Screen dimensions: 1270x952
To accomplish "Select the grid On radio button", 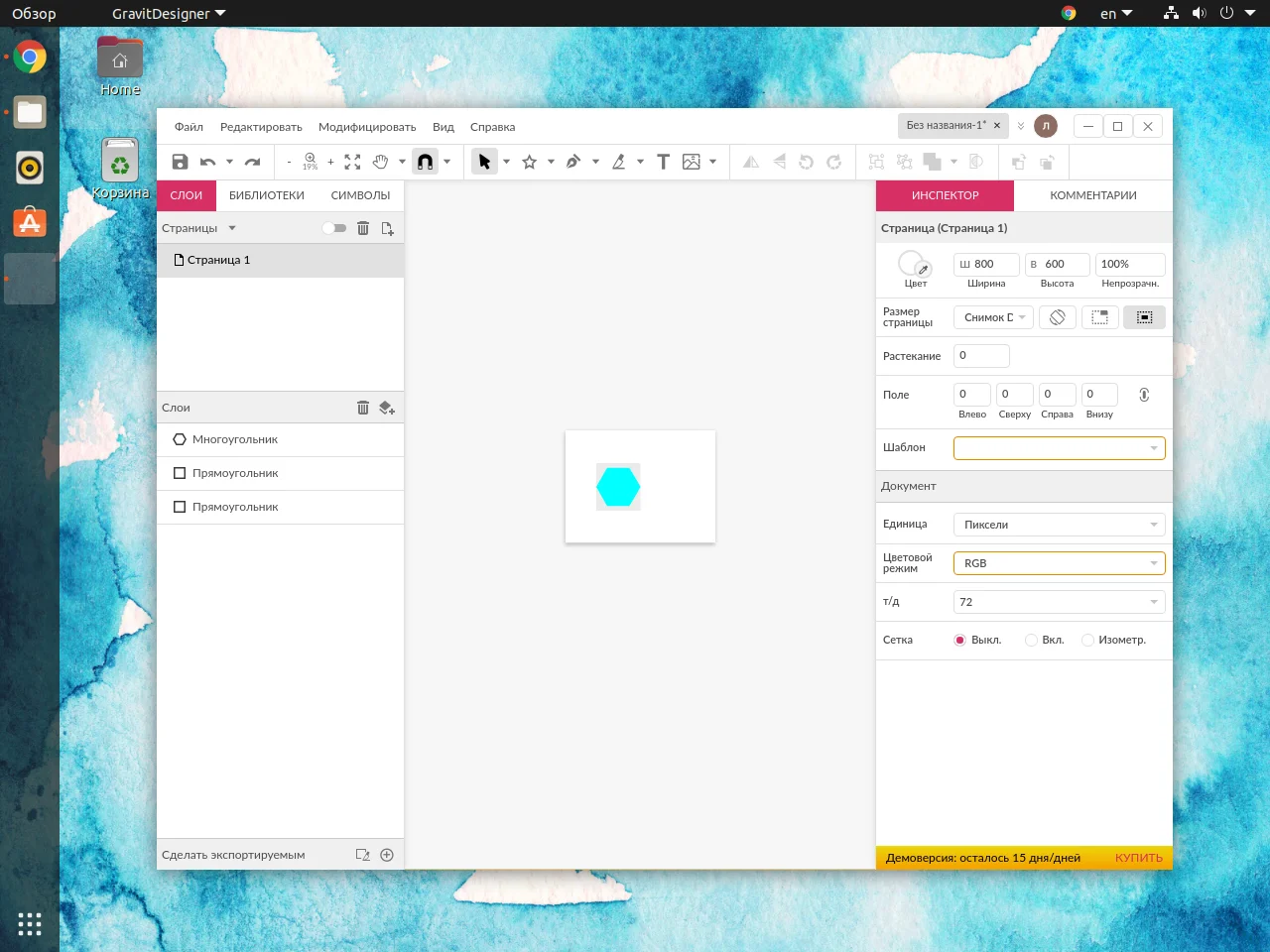I will tap(1031, 641).
